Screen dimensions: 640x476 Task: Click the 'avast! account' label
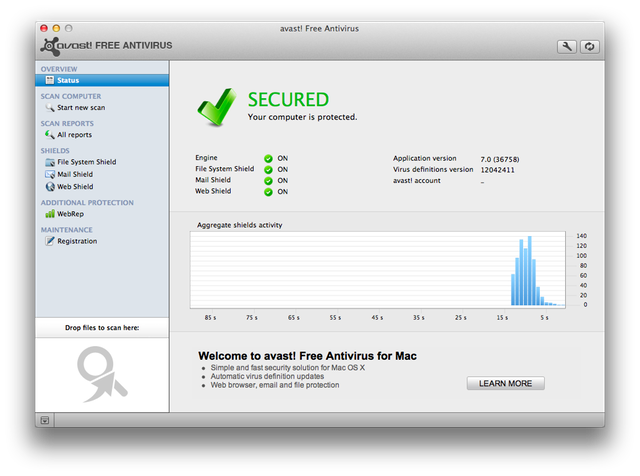point(416,180)
